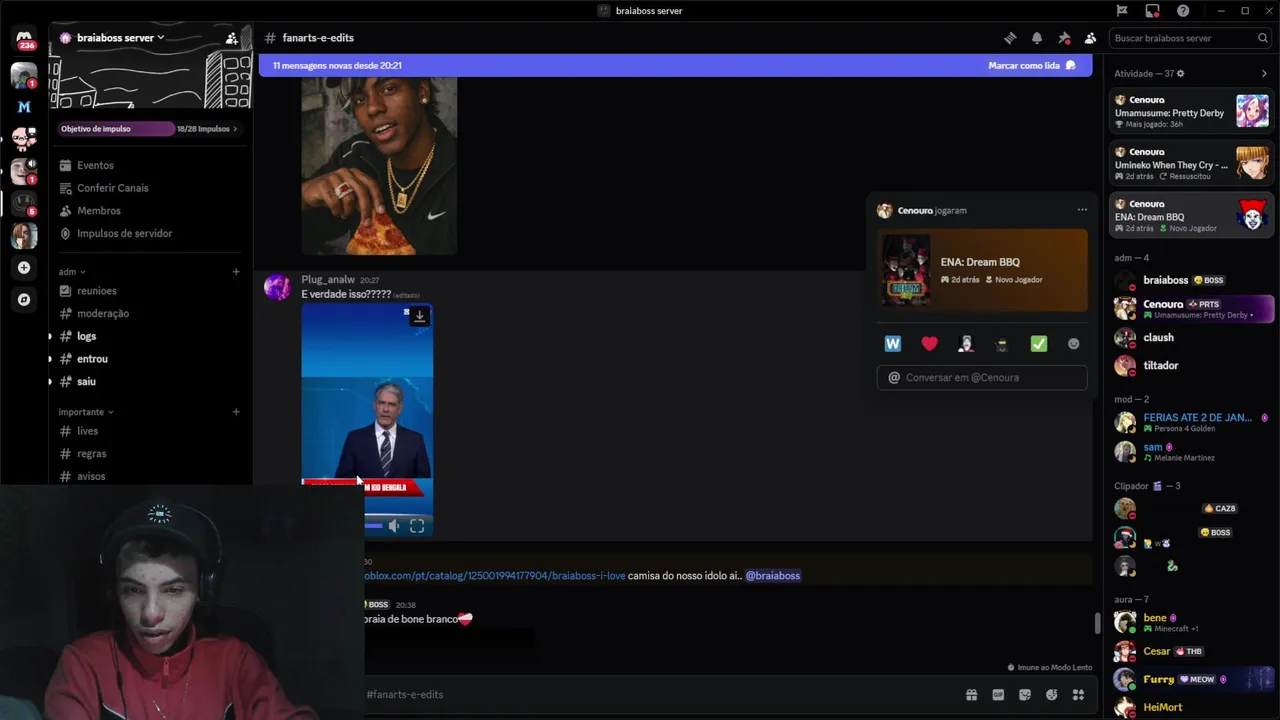The image size is (1280, 720).
Task: Open the roblox catalog link
Action: point(494,576)
